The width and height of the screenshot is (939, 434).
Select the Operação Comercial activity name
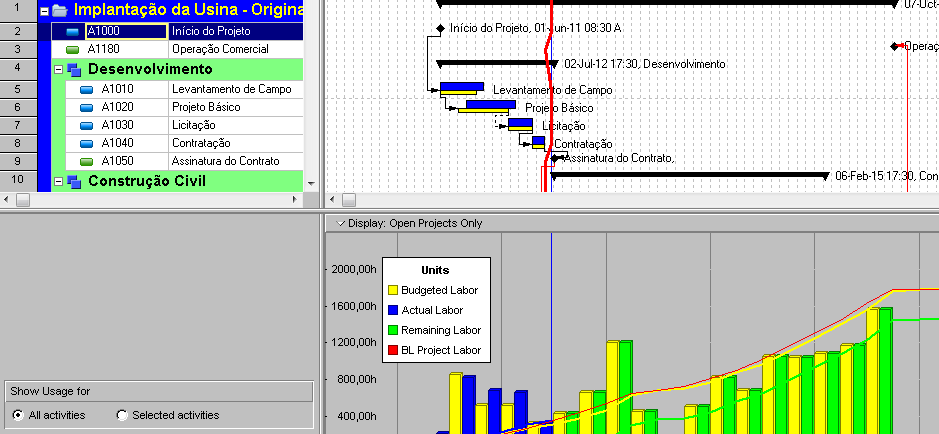(220, 49)
